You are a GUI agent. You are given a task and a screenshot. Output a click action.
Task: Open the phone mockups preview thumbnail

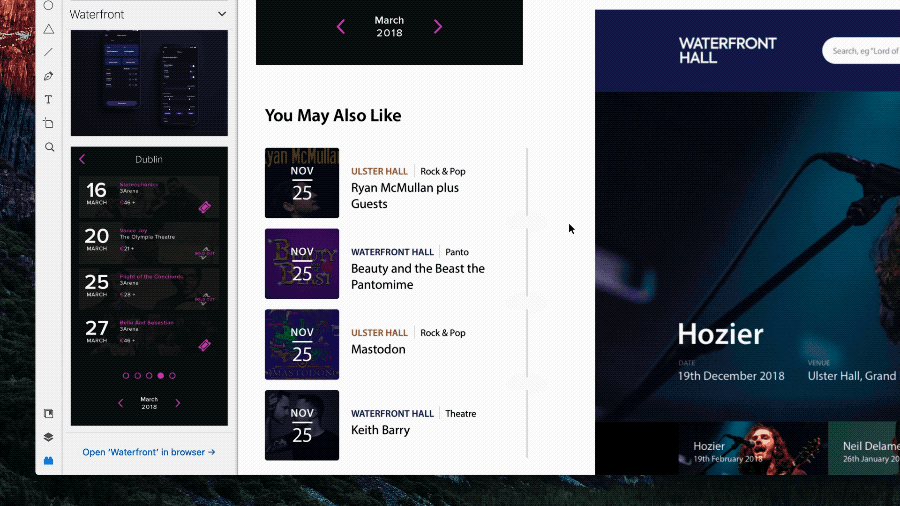(149, 83)
